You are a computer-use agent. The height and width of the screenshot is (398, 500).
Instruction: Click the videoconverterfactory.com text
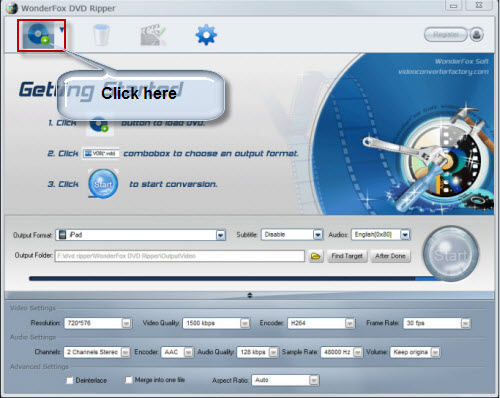[443, 72]
